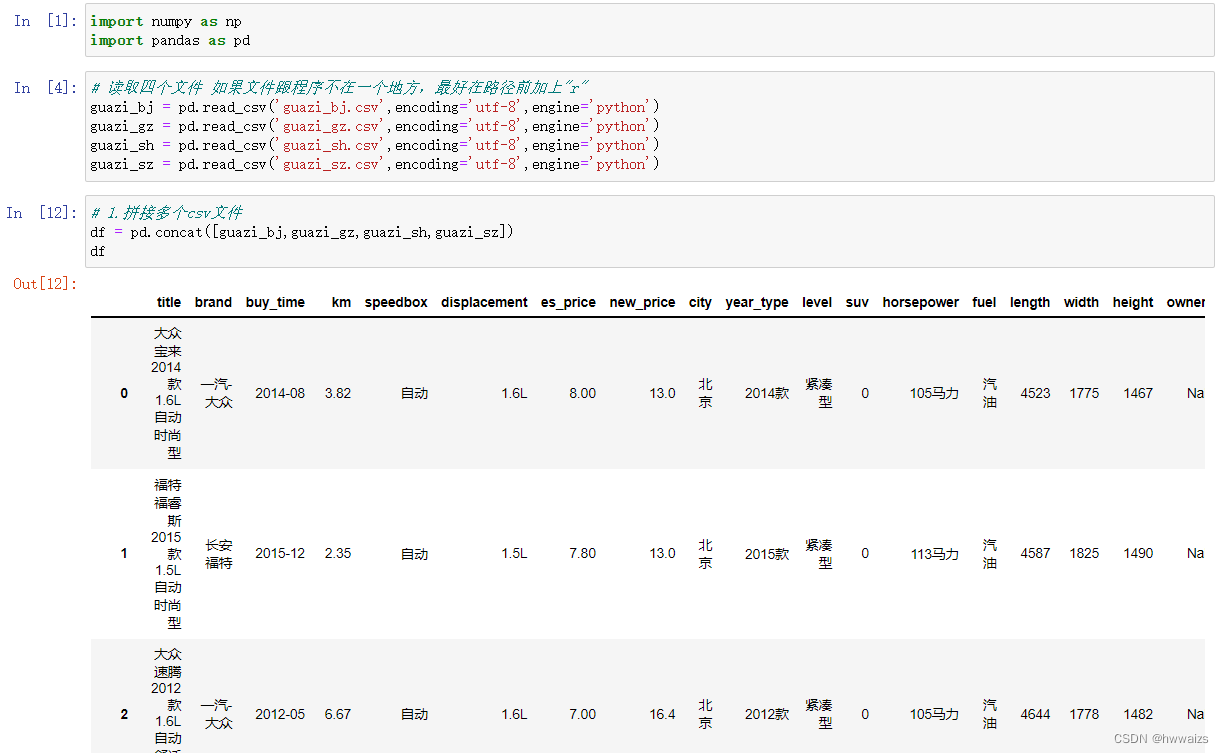1224x753 pixels.
Task: Click es_price value 8.00
Action: (583, 393)
